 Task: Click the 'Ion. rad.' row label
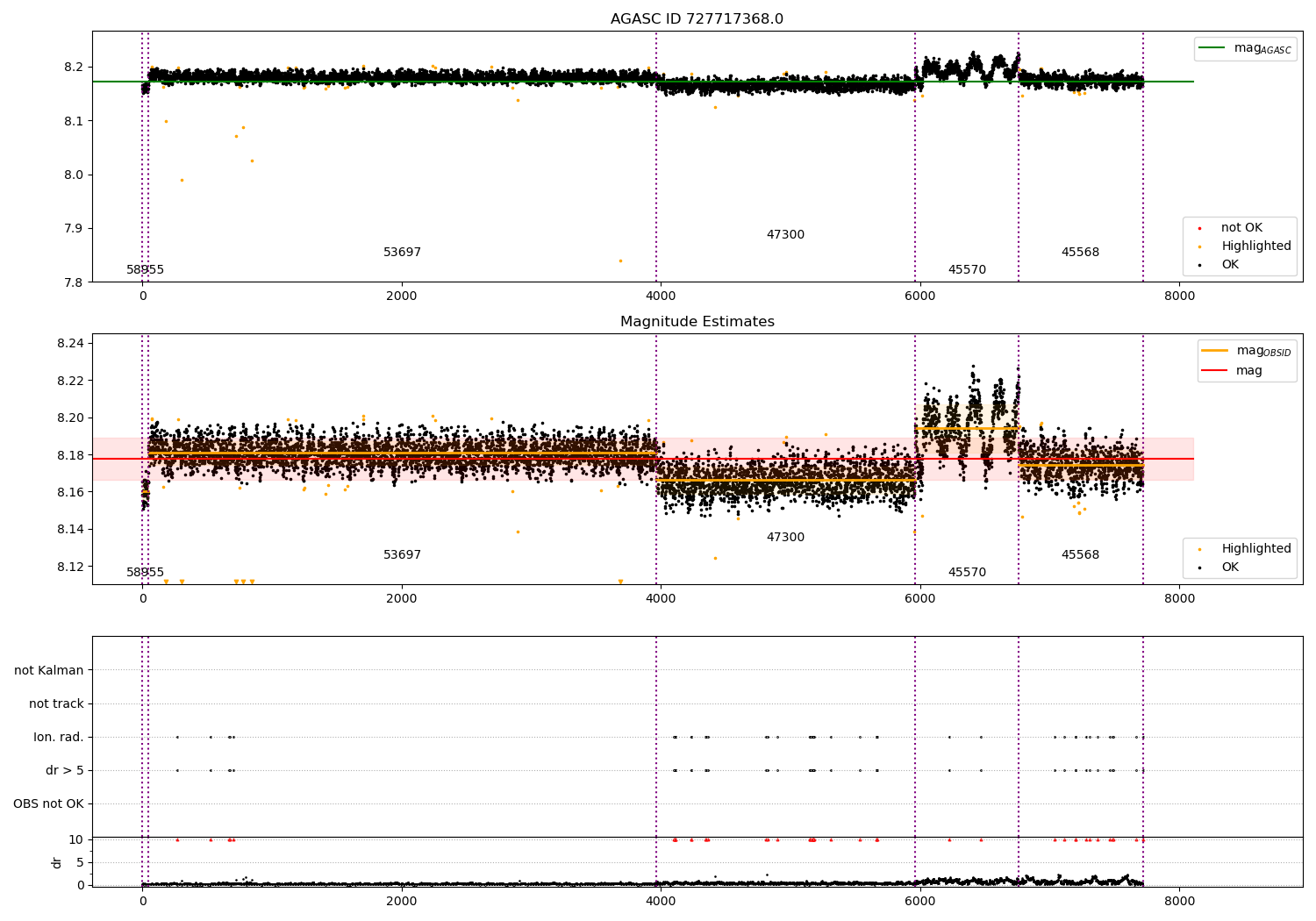coord(59,738)
